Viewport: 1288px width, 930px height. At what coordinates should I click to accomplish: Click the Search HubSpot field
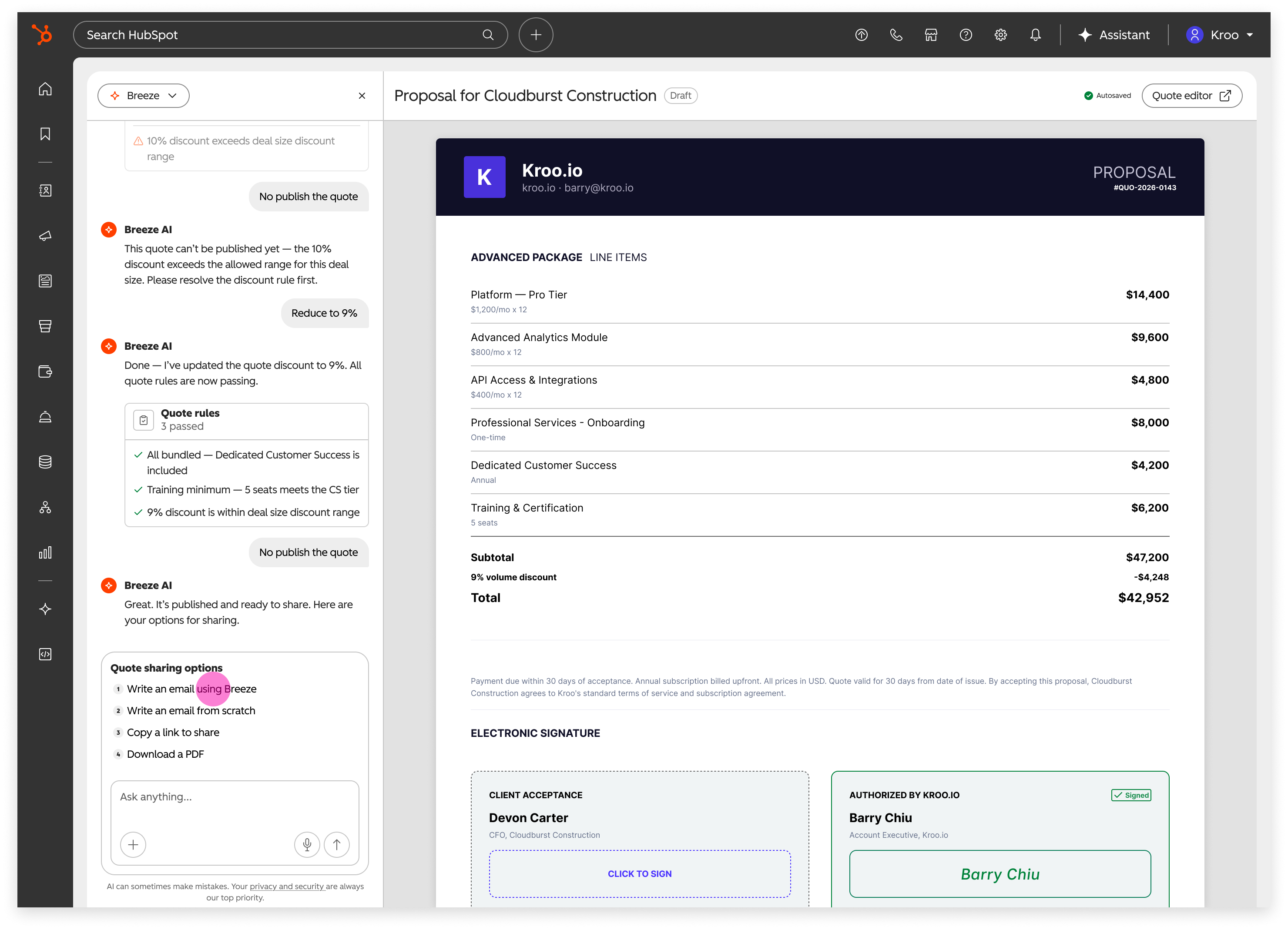290,35
